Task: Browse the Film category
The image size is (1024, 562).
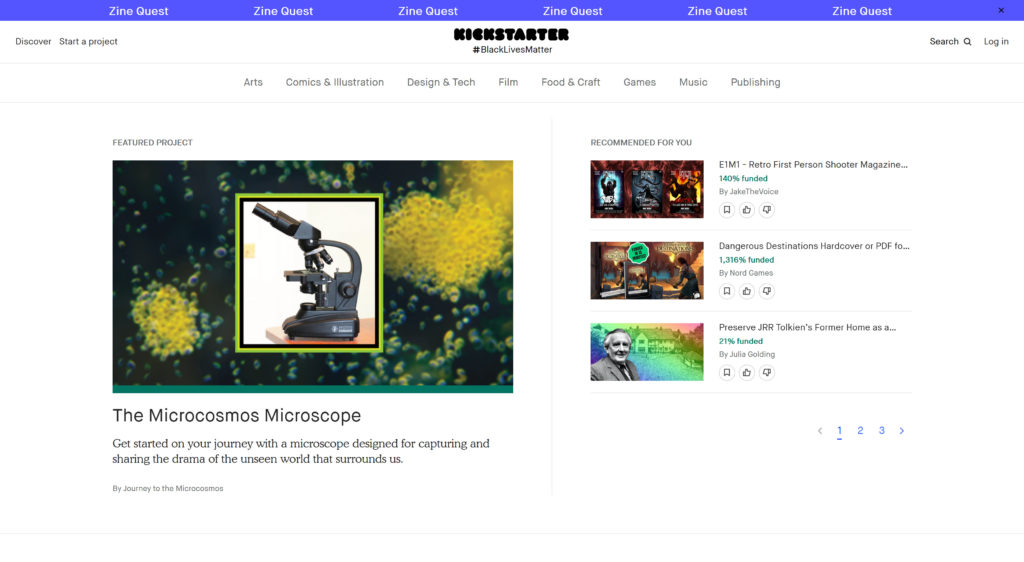Action: click(508, 82)
